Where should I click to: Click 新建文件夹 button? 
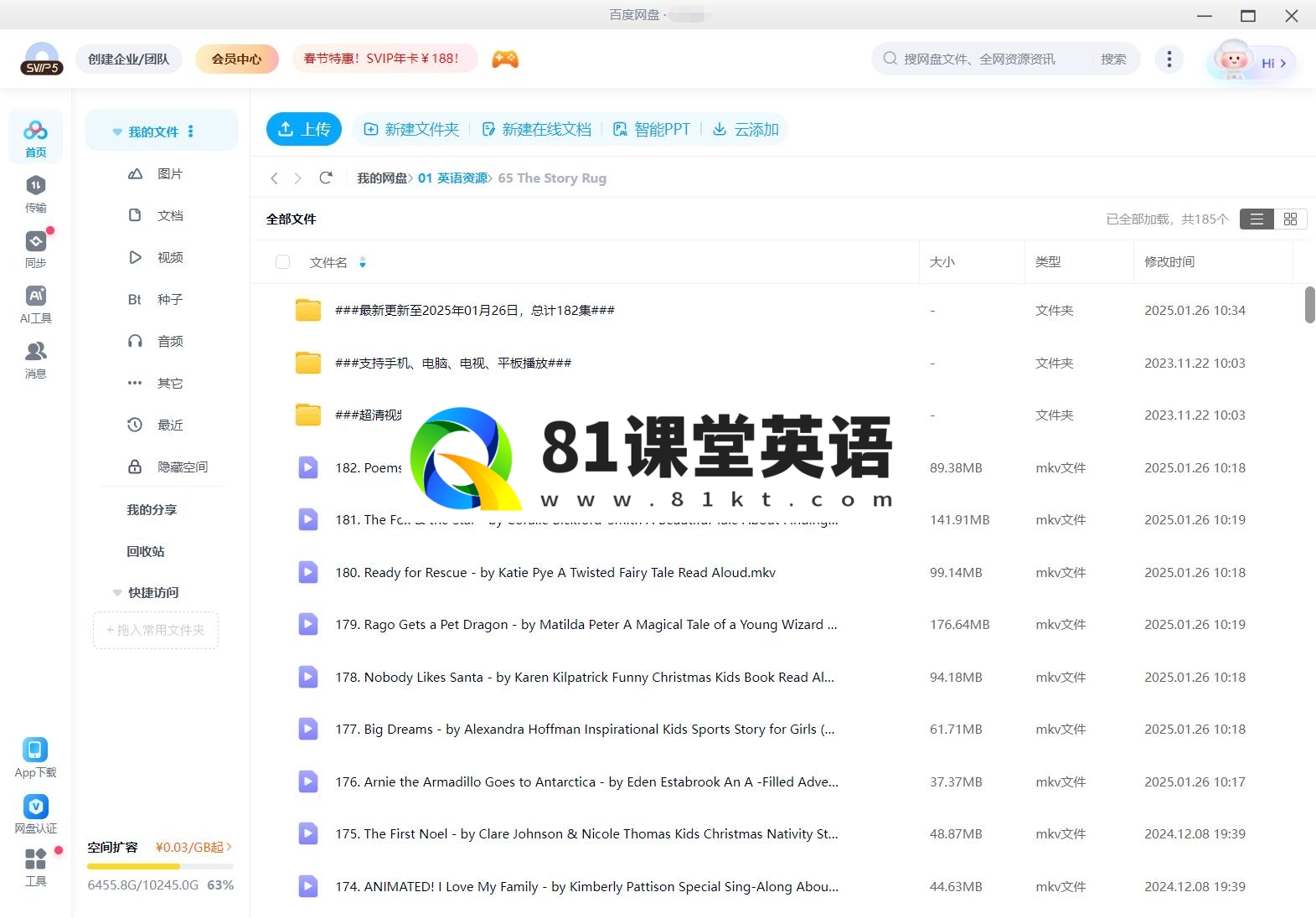(411, 129)
